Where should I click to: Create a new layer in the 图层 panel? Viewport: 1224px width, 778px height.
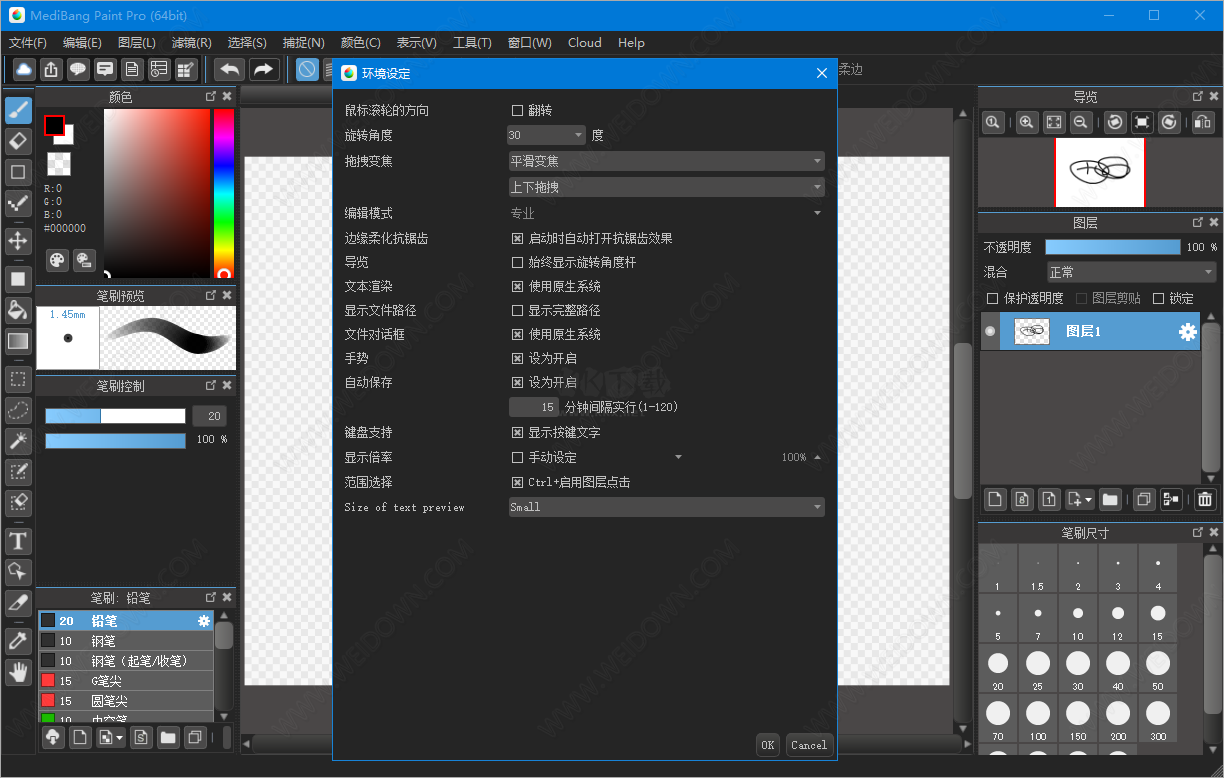tap(994, 499)
